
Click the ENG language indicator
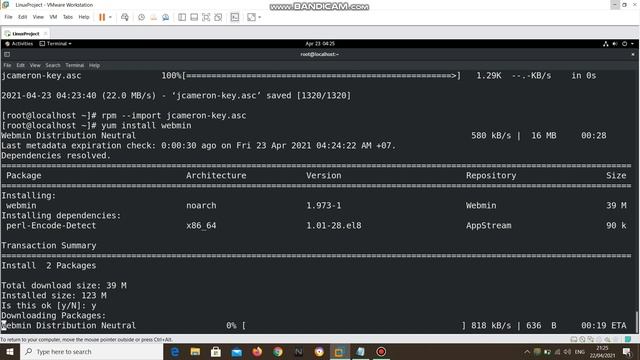click(580, 351)
